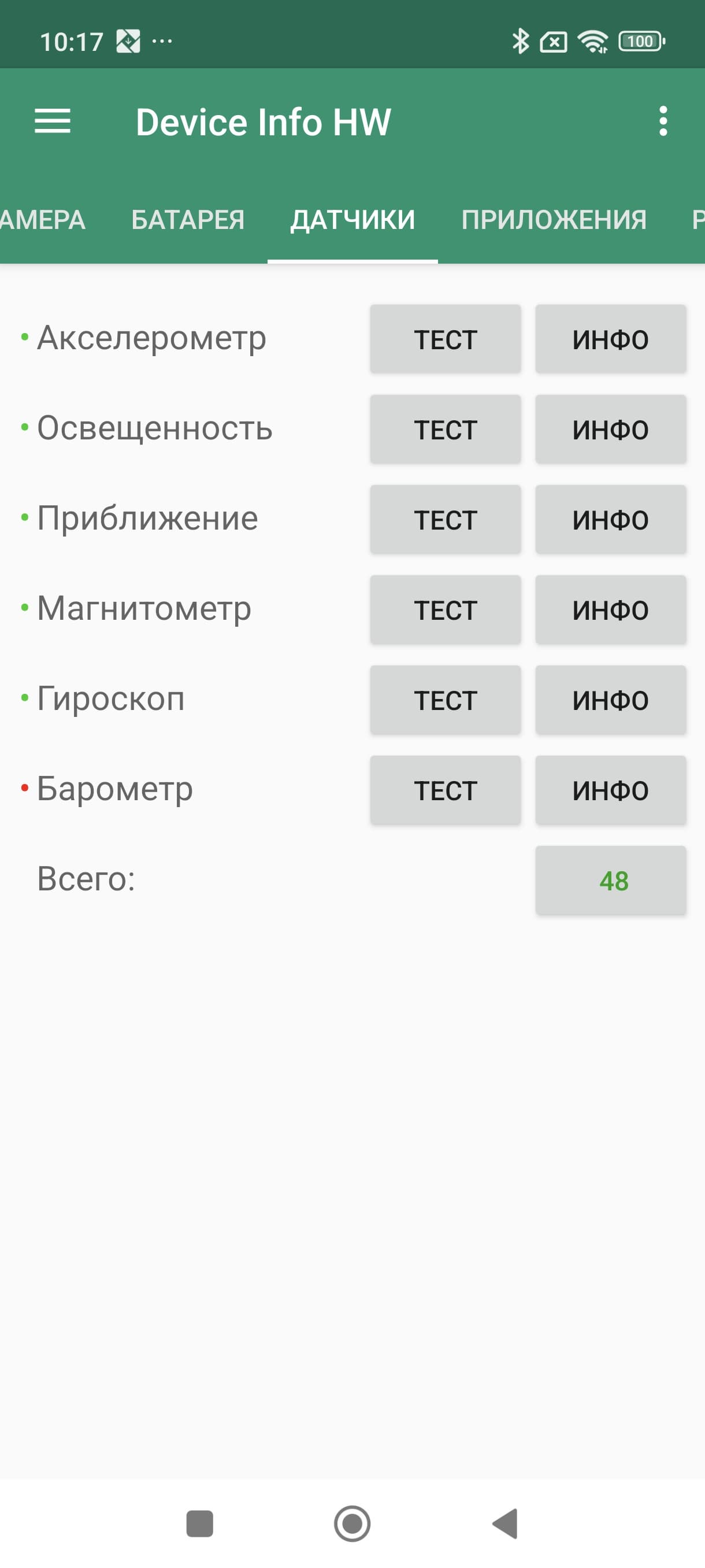Show Акселерометр sensor info
705x1568 pixels.
pos(610,339)
